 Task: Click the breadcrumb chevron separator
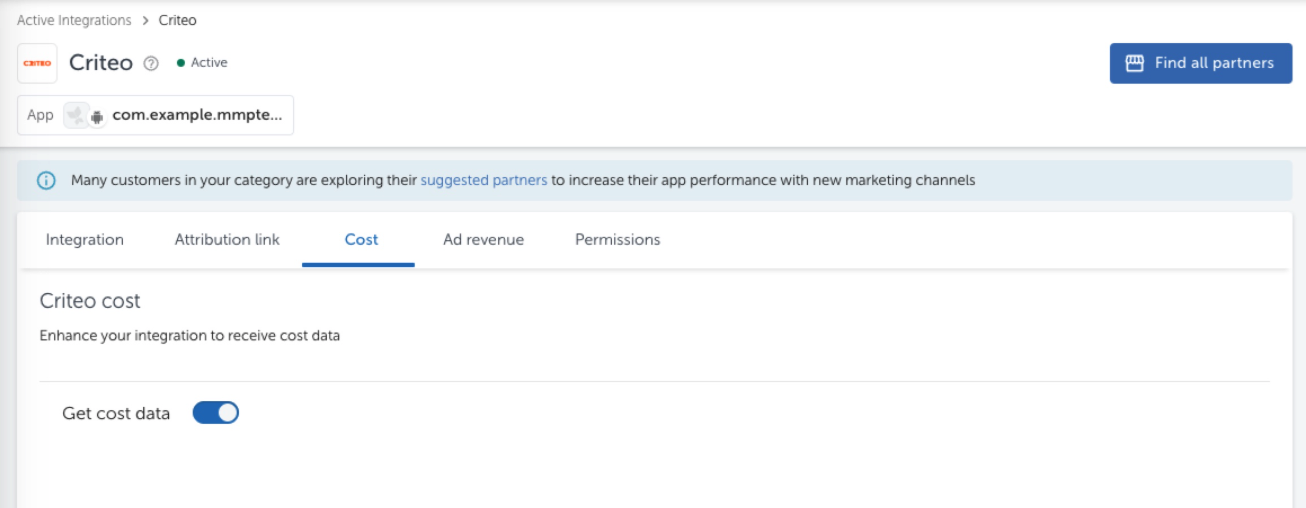[145, 20]
